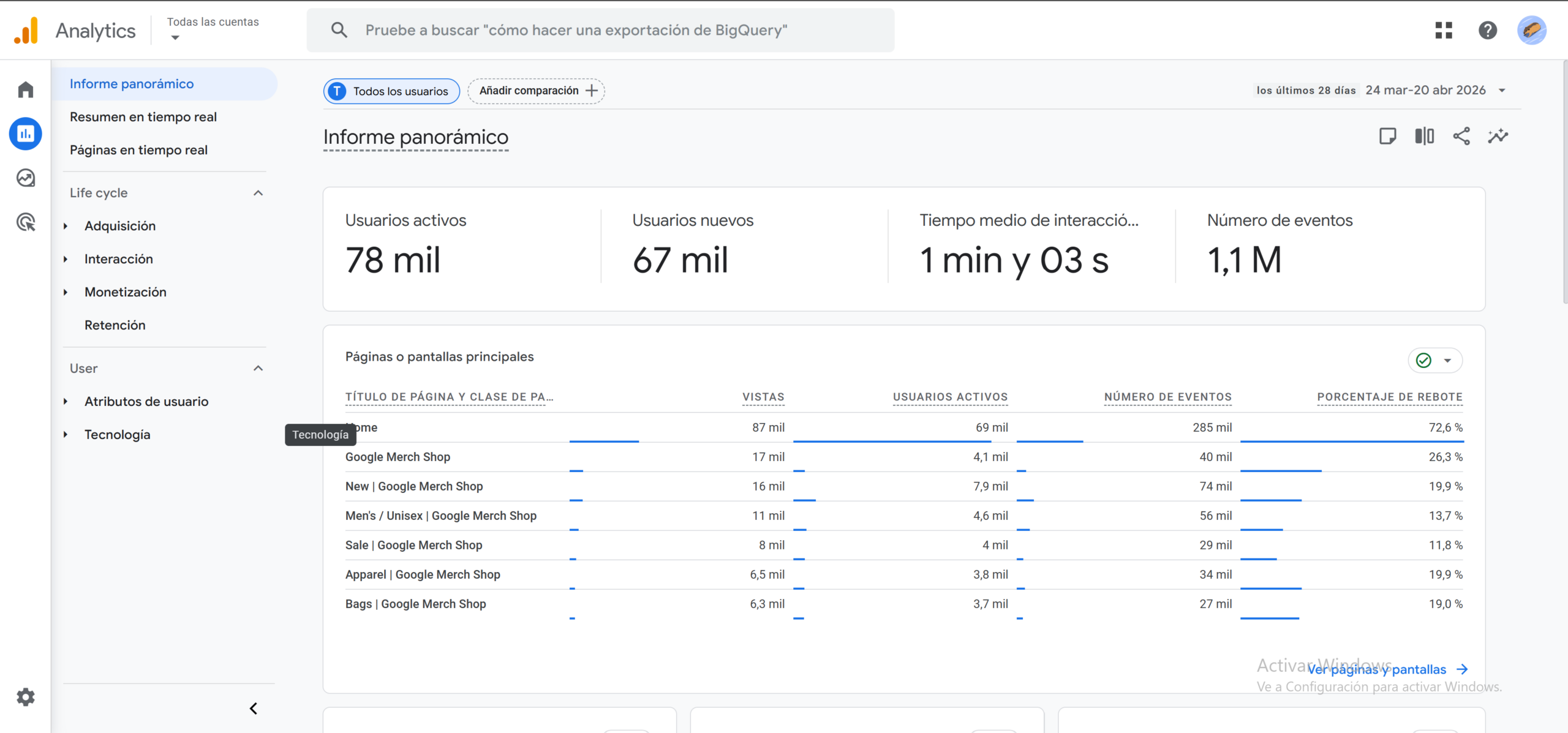Screen dimensions: 1568x733
Task: Open the date range dropdown arrow
Action: click(x=1502, y=91)
